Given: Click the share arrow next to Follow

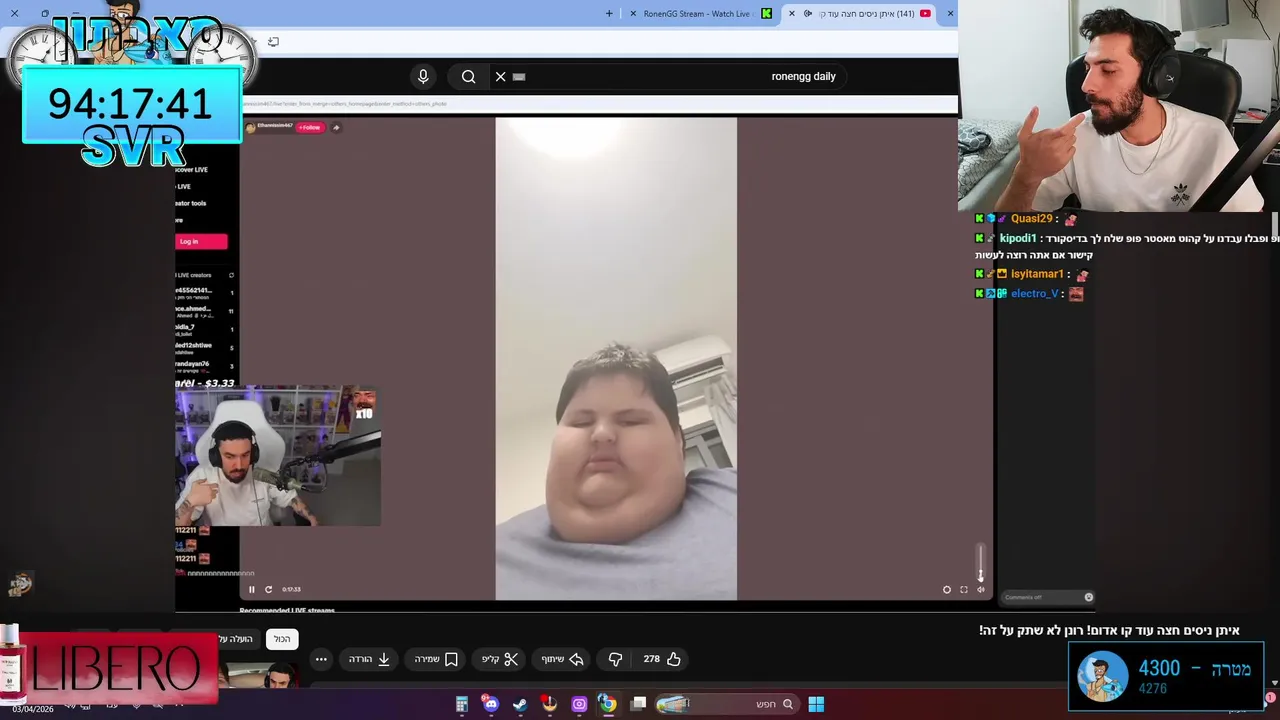Looking at the screenshot, I should coord(336,127).
